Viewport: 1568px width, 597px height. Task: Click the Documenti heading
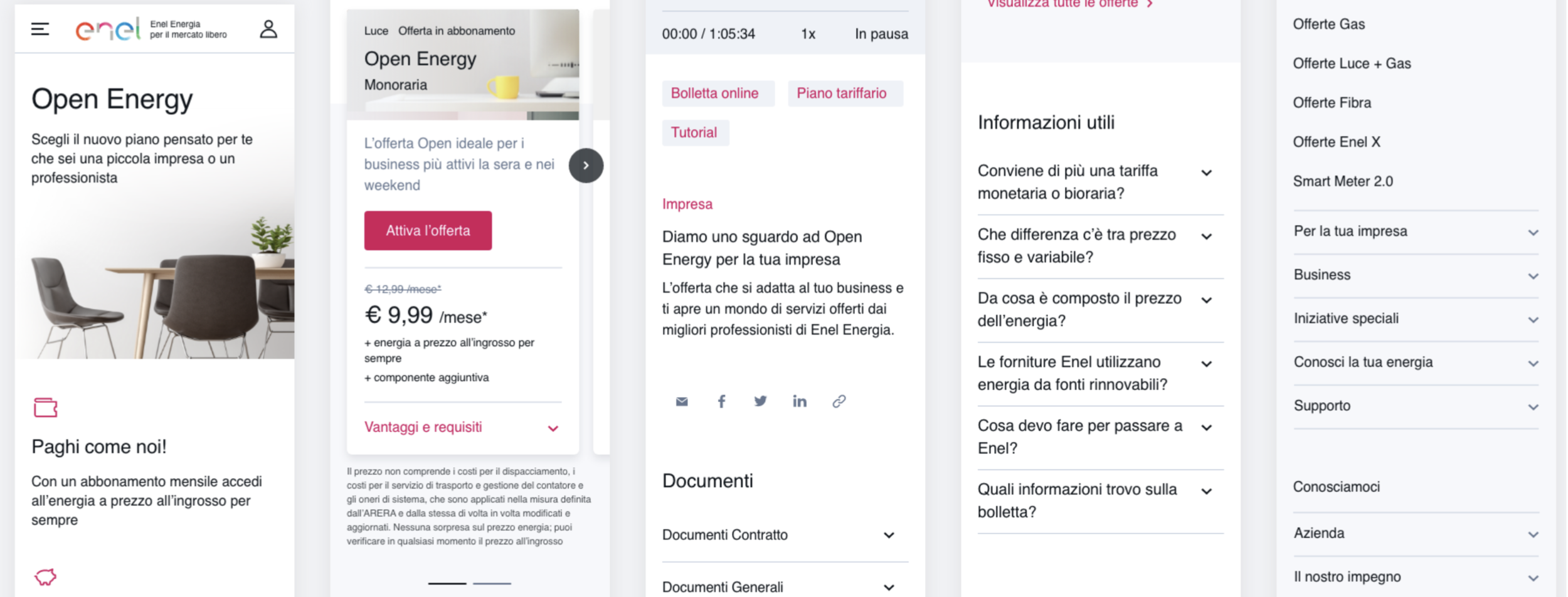coord(707,481)
